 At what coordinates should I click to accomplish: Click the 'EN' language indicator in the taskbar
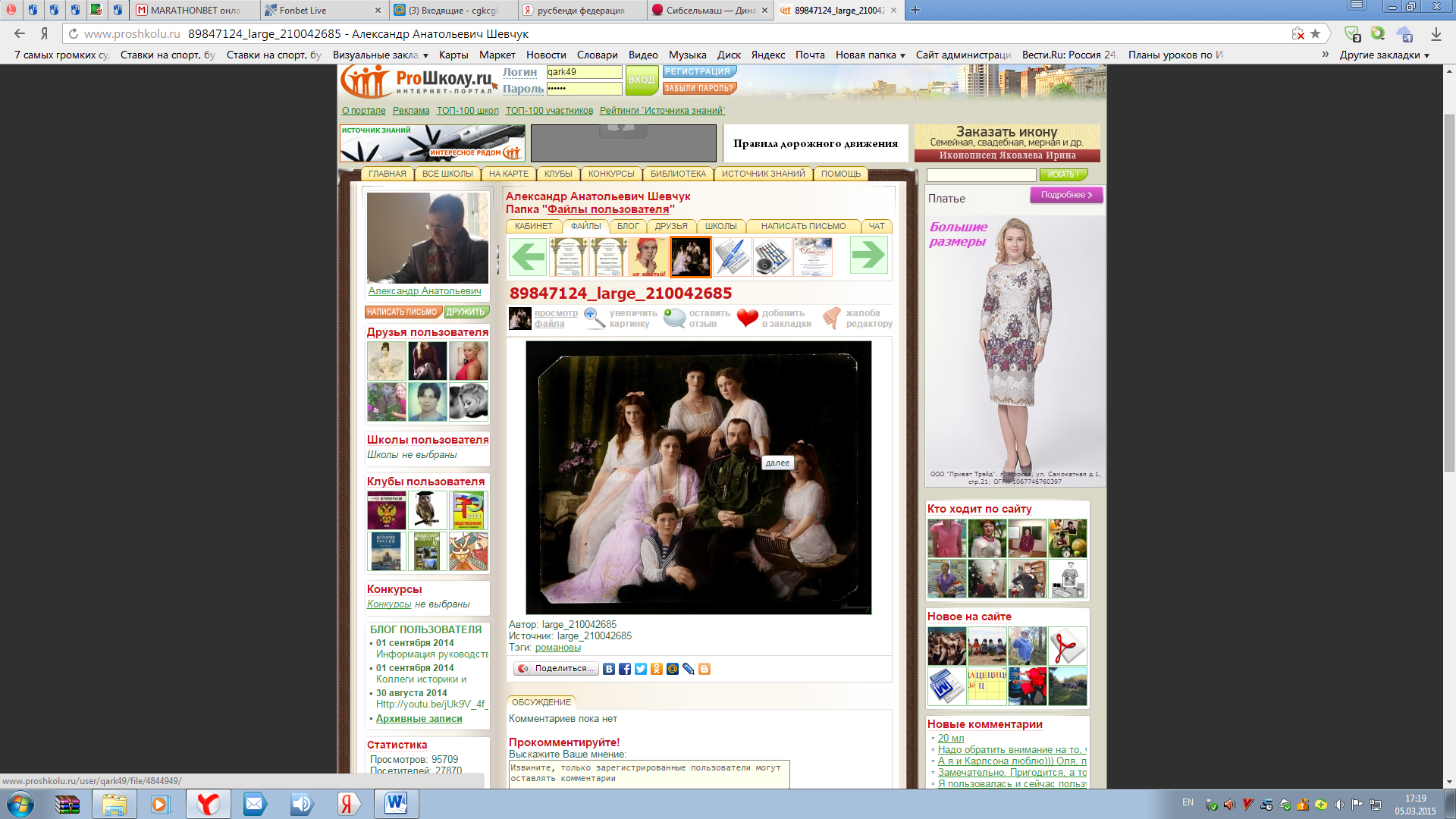[x=1188, y=802]
